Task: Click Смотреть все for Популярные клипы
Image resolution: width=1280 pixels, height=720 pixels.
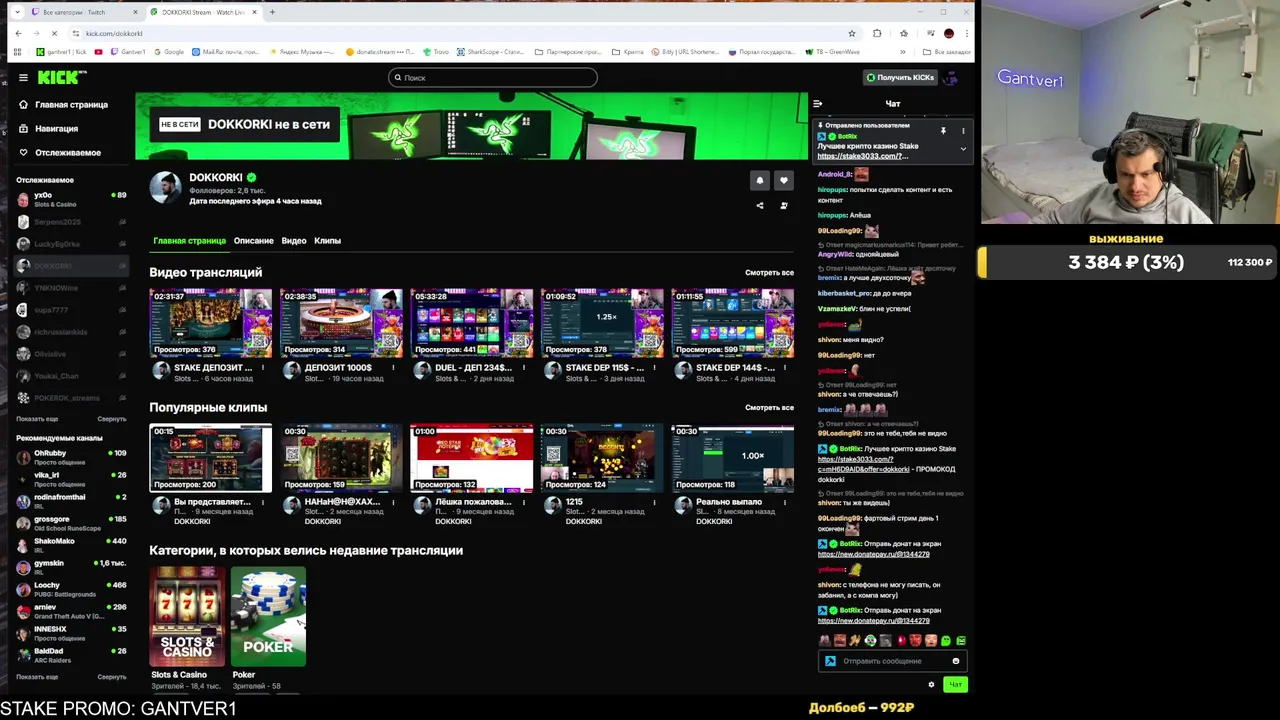Action: coord(769,407)
